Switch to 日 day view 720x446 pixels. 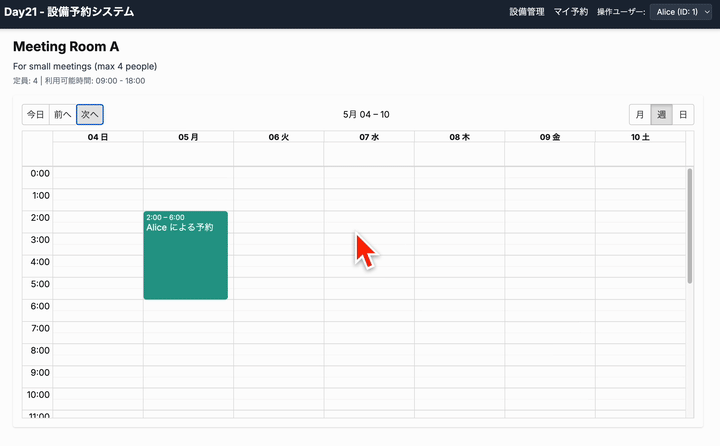(x=683, y=114)
